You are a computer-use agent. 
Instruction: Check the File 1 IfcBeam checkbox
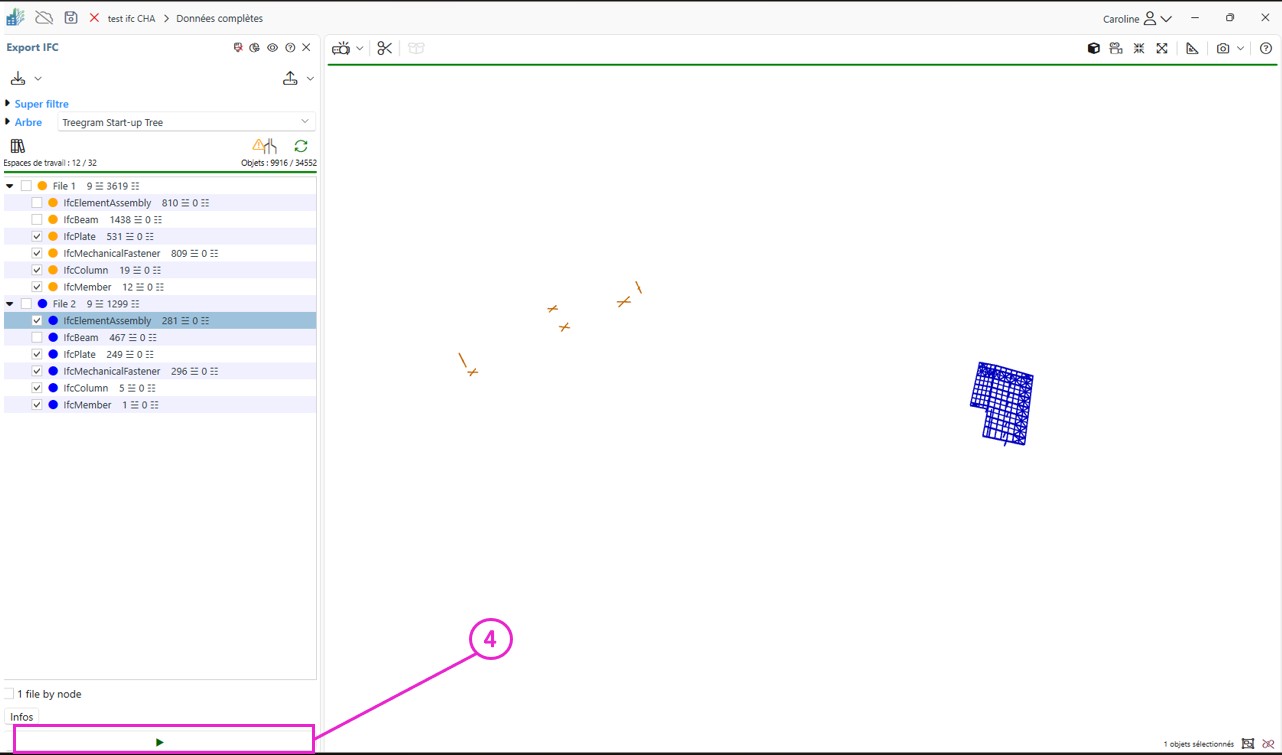[x=37, y=220]
